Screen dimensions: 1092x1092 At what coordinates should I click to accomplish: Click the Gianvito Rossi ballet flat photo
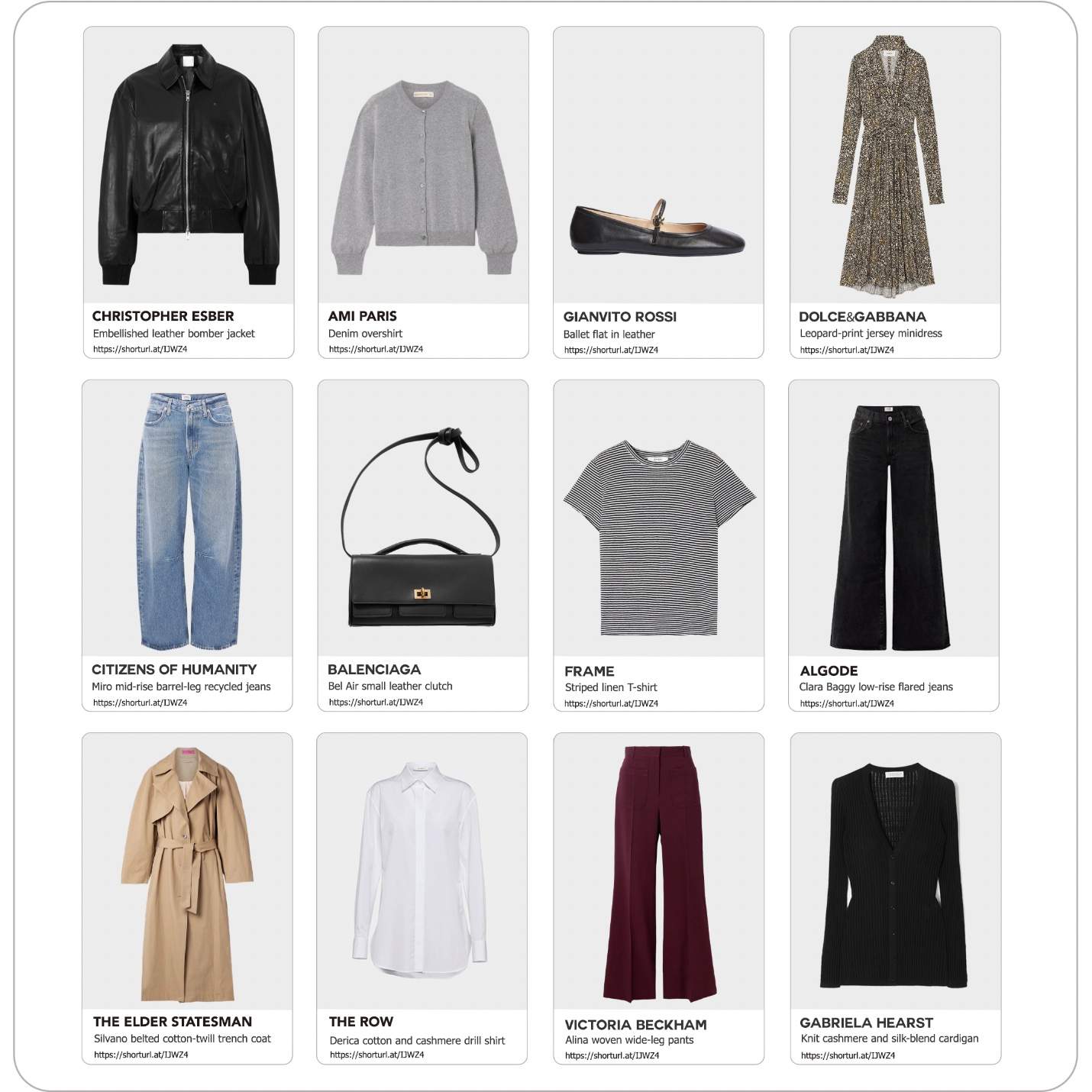[x=658, y=166]
